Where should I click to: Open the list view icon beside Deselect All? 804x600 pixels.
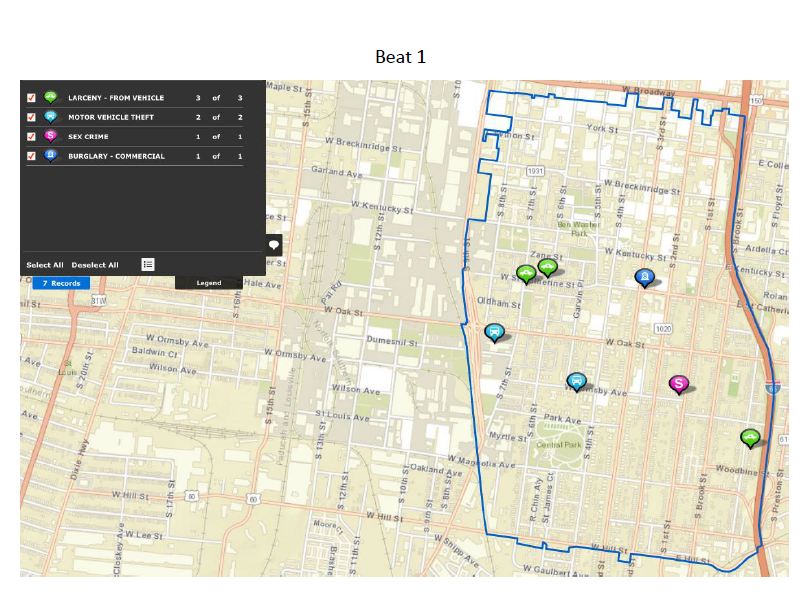[x=148, y=265]
